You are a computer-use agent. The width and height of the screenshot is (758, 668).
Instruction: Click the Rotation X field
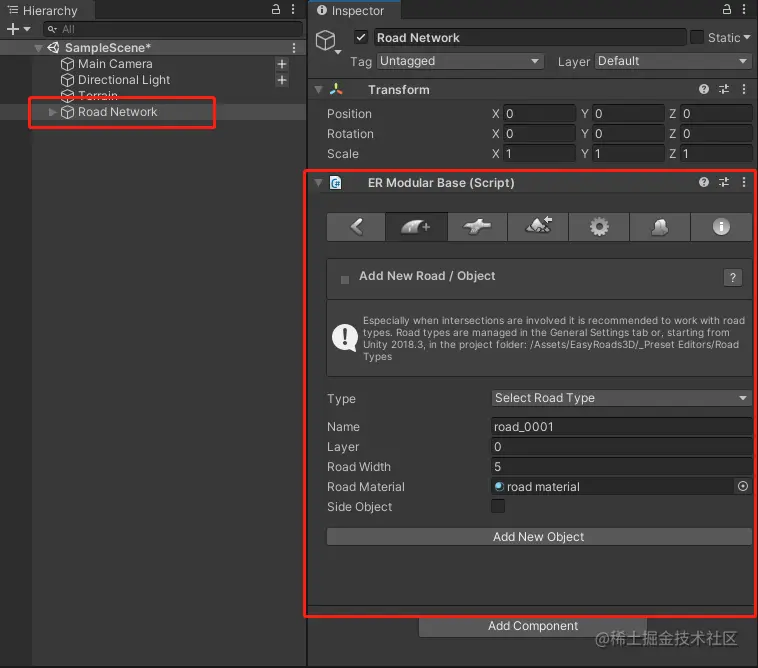(x=539, y=133)
